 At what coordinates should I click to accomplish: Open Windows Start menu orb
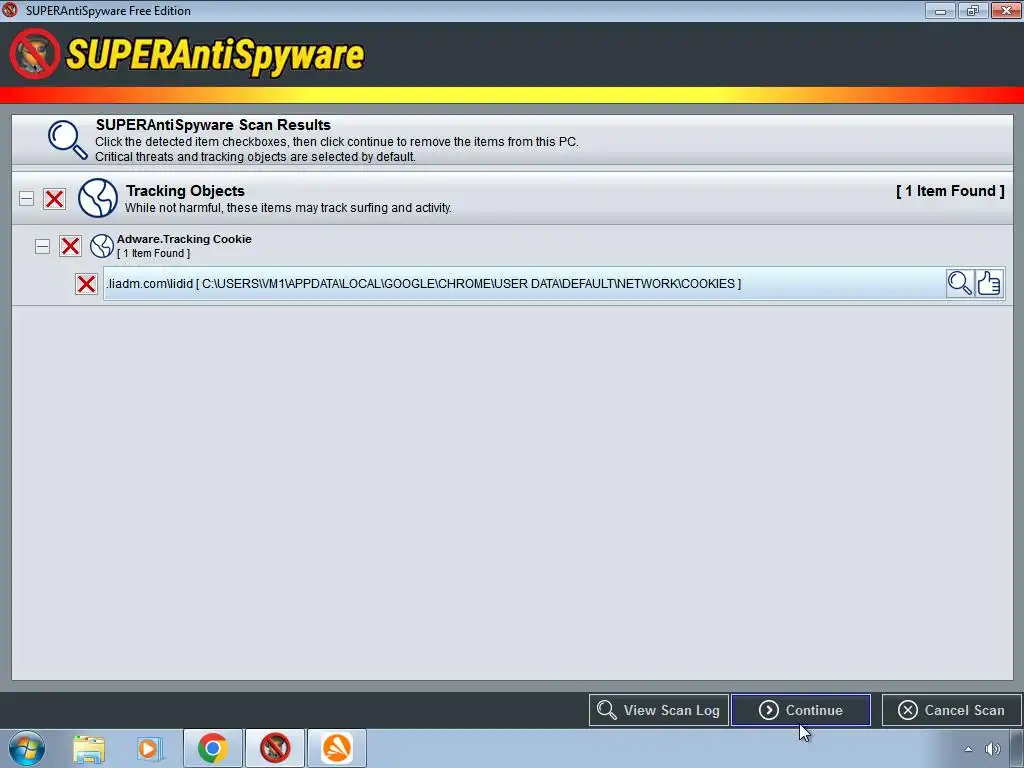(27, 748)
